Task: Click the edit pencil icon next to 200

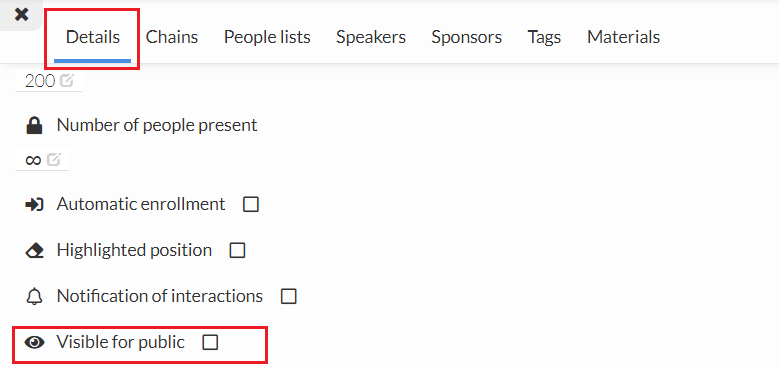Action: coord(67,80)
